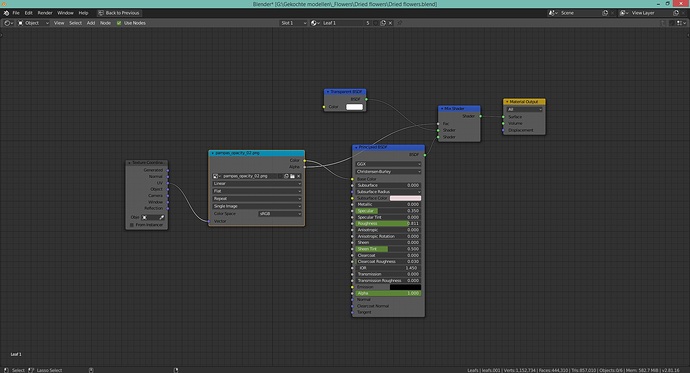Open the snapping options icon in header
This screenshot has height=373, width=690.
coord(681,23)
